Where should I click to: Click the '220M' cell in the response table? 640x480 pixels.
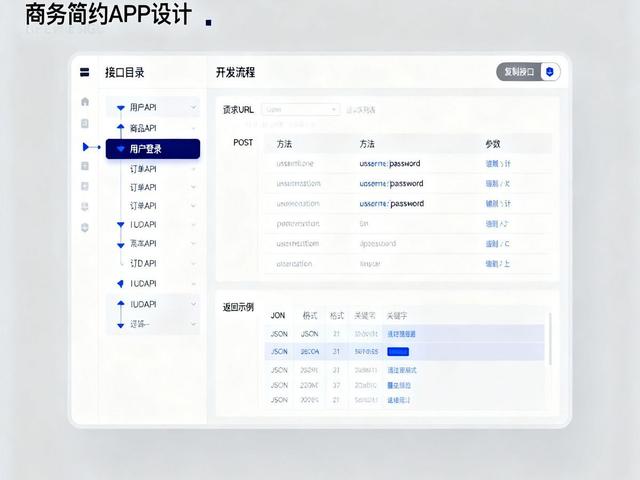(x=309, y=385)
